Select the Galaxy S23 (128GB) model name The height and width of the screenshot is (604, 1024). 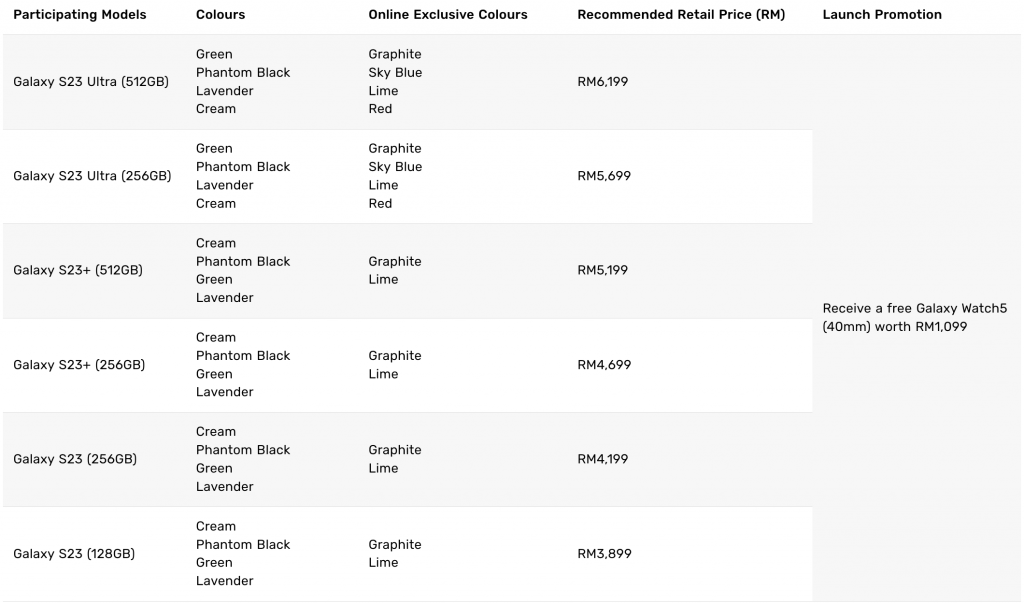74,554
